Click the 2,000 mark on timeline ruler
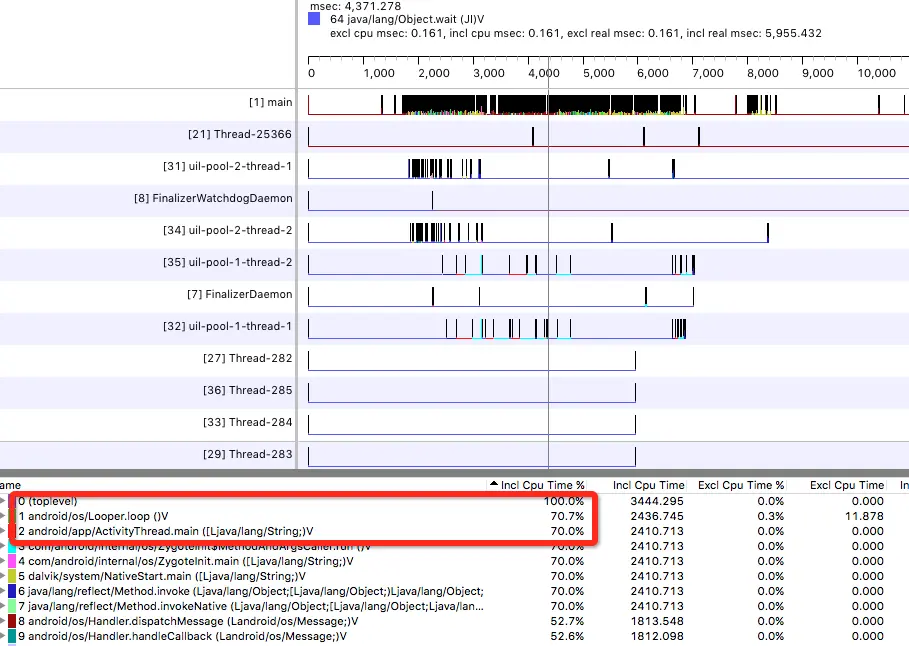The image size is (909, 646). click(434, 73)
